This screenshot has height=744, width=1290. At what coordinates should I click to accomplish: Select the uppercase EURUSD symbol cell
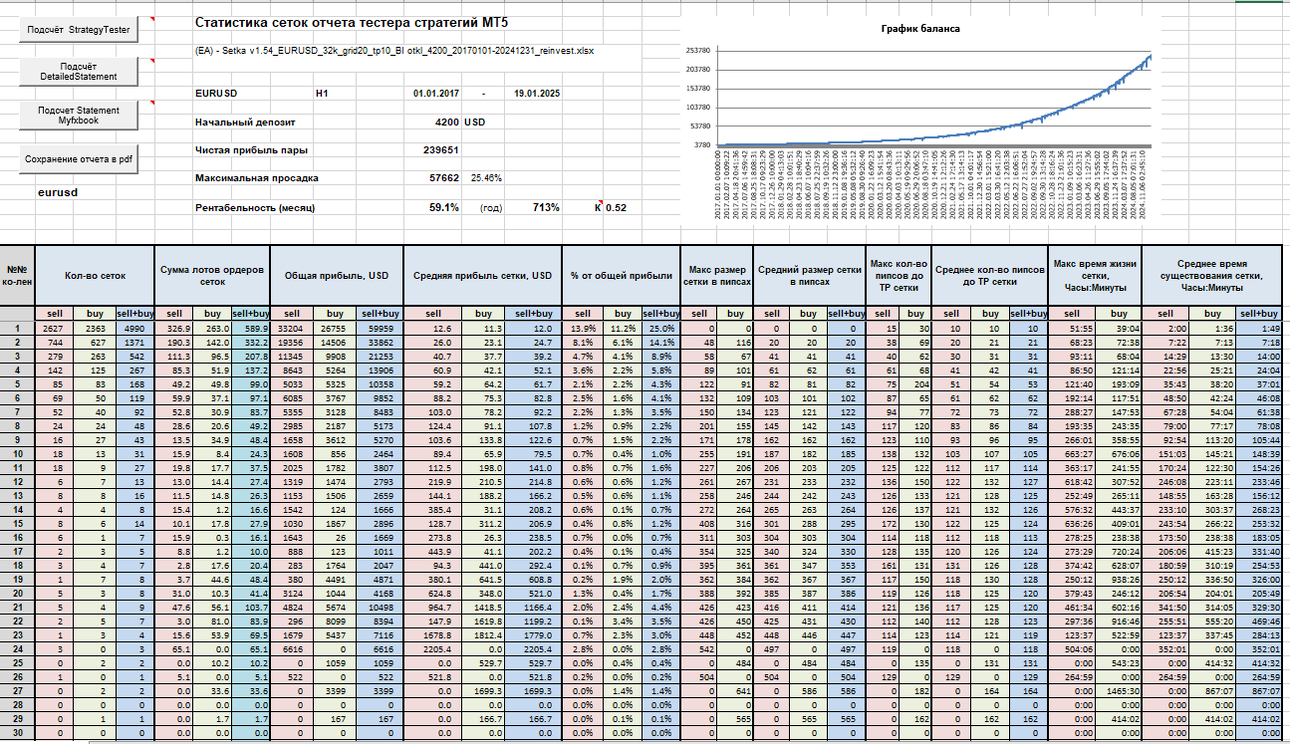pos(217,93)
